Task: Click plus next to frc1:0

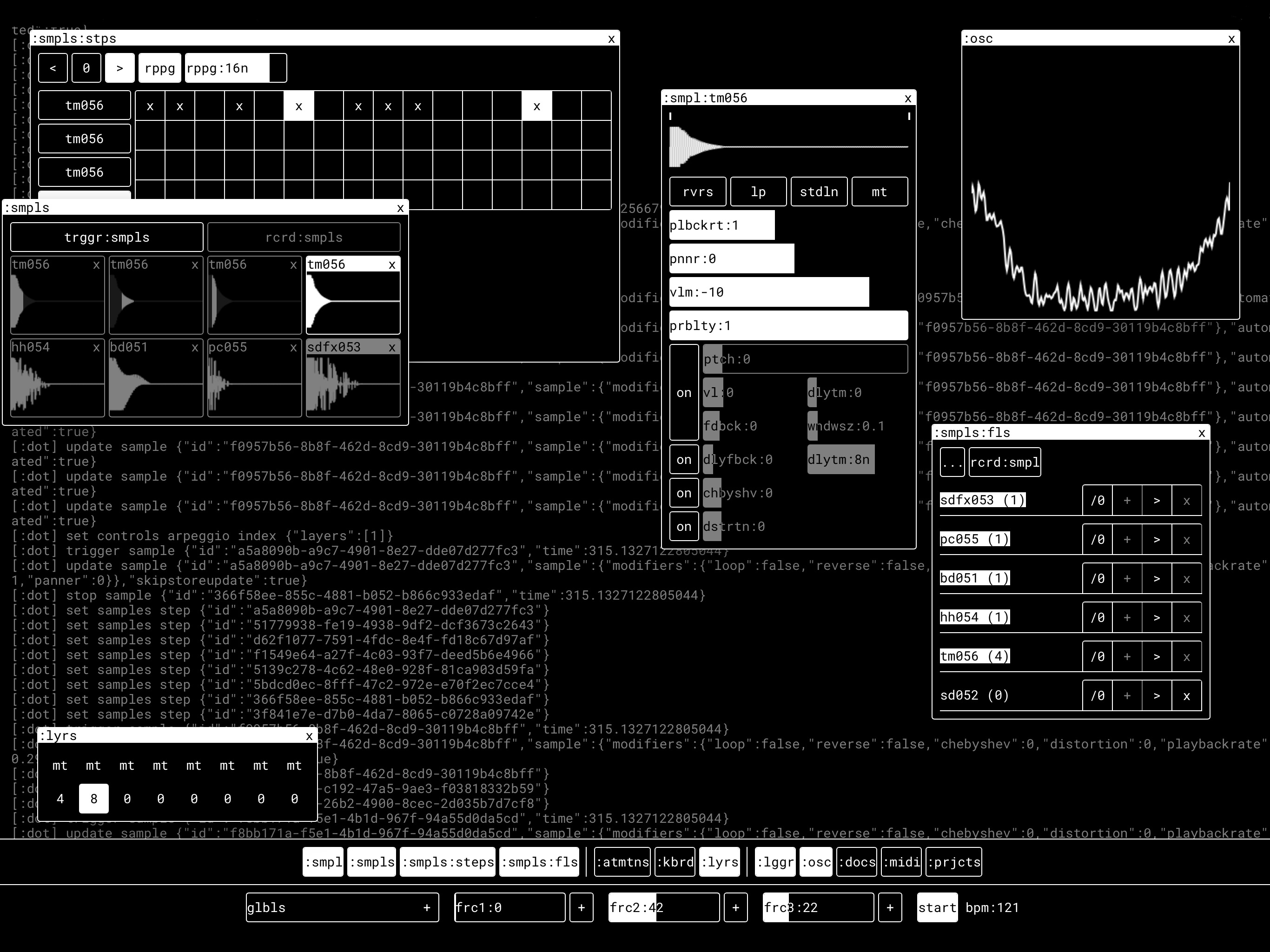Action: [582, 907]
